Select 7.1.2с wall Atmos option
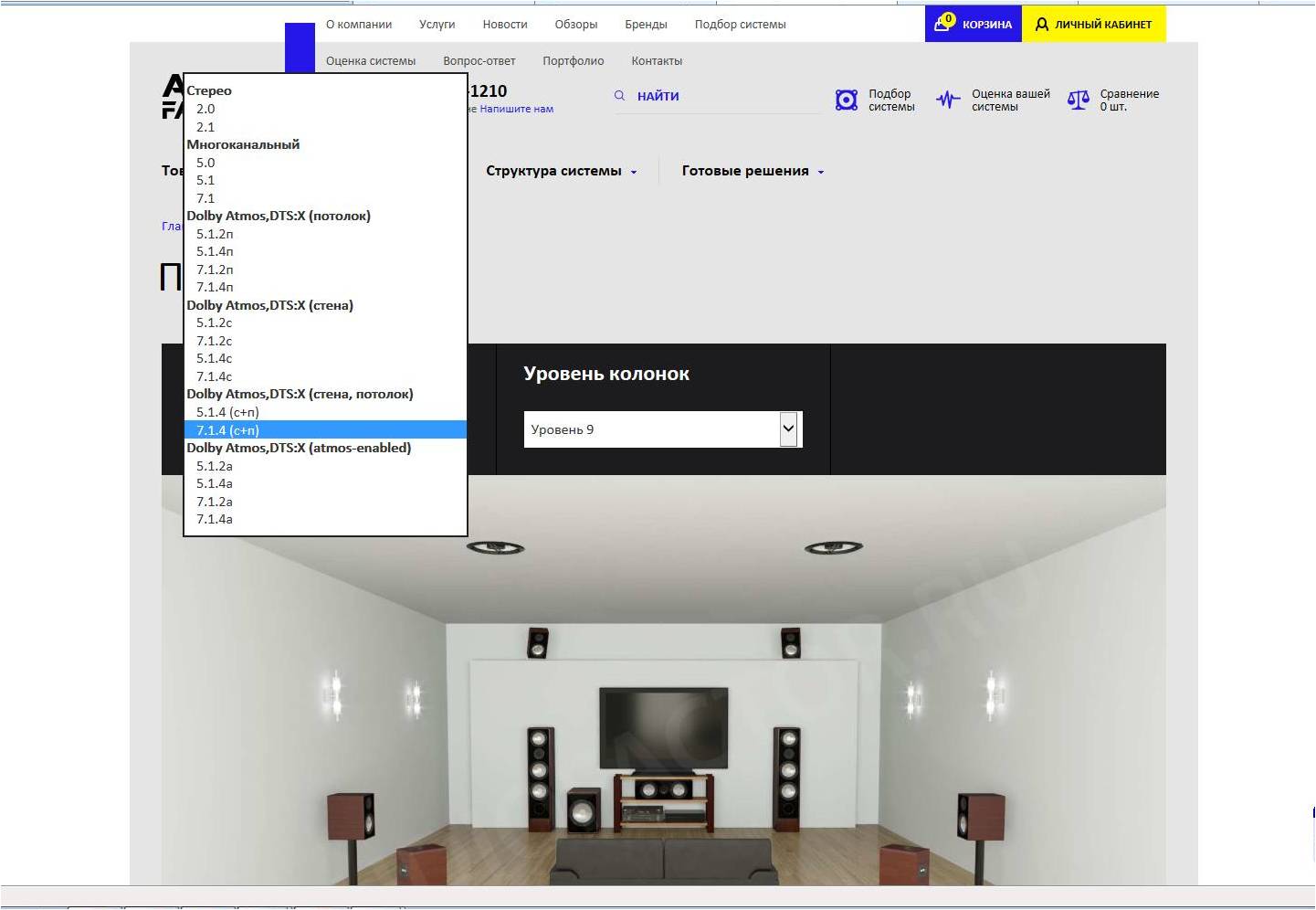The height and width of the screenshot is (910, 1316). (325, 341)
